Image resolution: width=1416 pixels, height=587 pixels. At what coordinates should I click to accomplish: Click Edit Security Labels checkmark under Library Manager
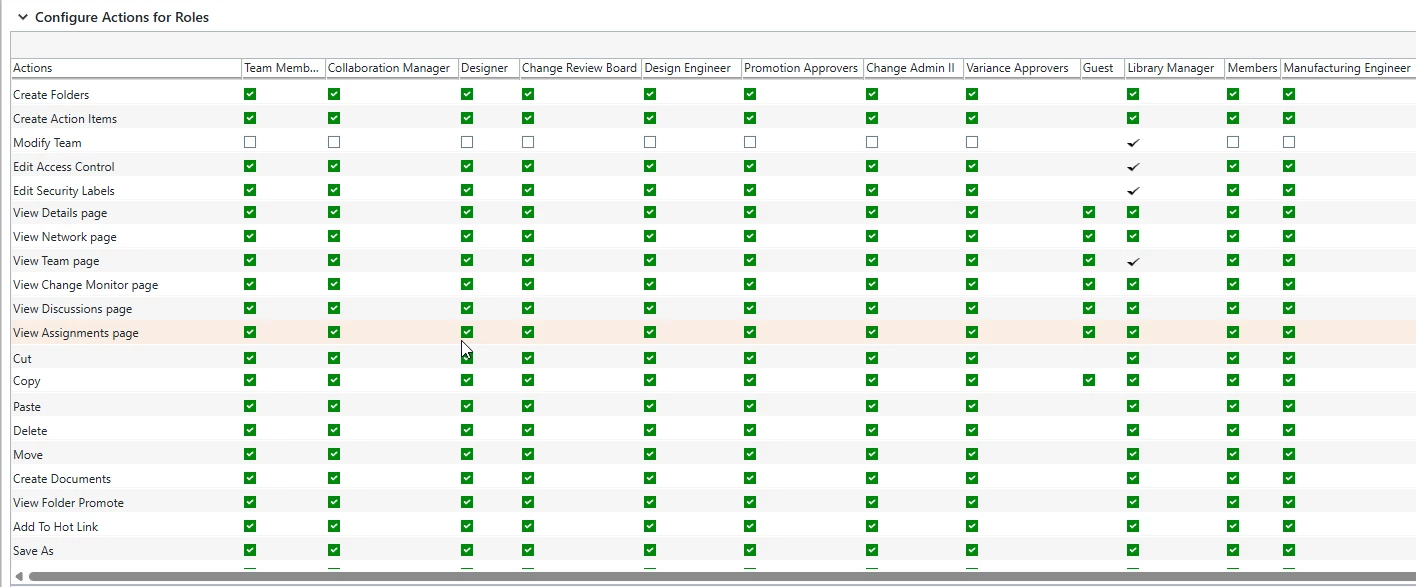1133,191
